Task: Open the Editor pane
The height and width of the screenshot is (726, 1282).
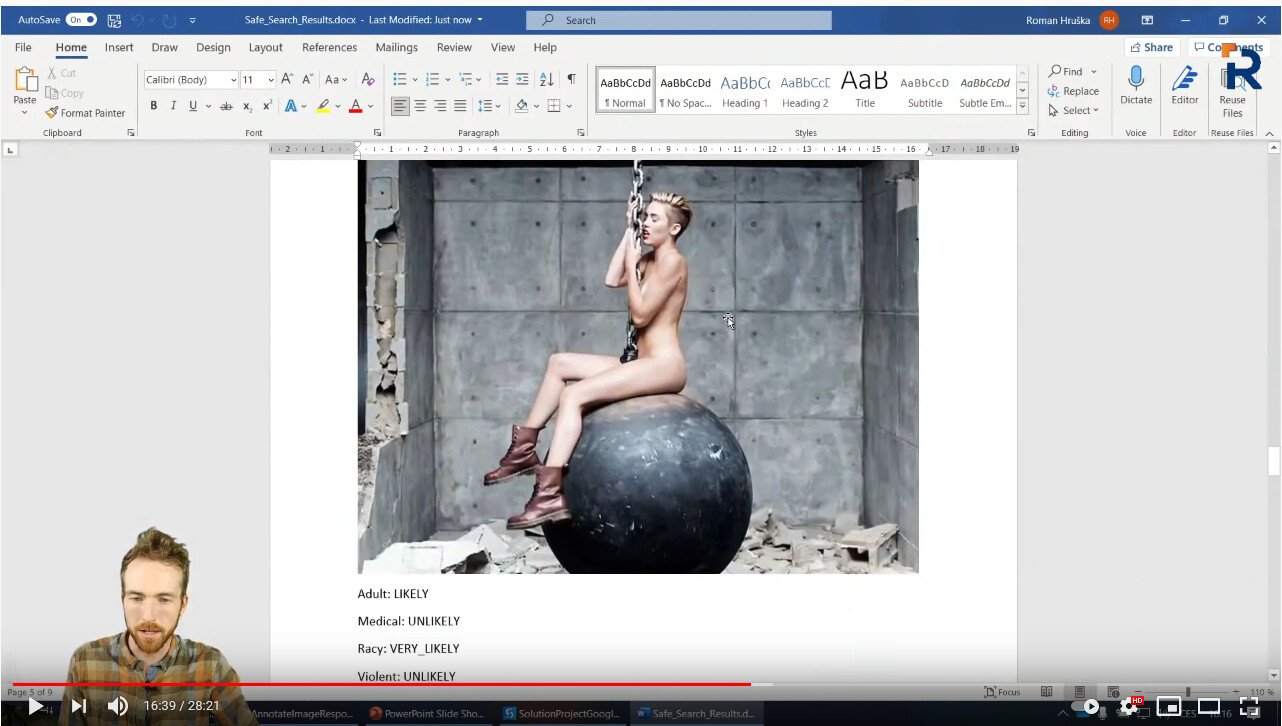Action: [1185, 86]
